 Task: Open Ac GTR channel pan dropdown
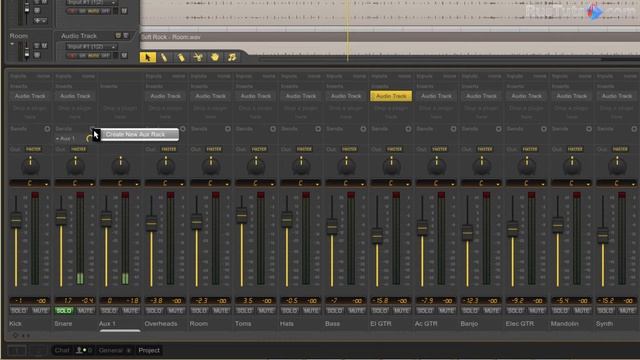453,184
